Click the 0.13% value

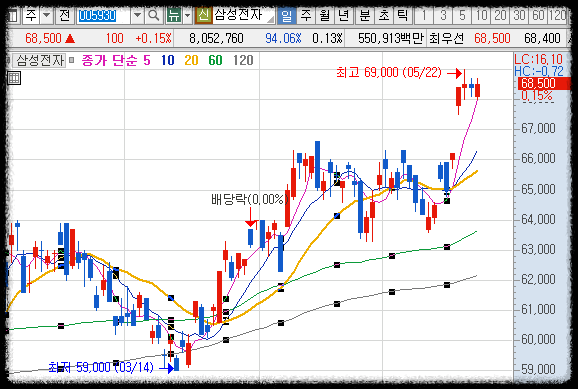(327, 38)
